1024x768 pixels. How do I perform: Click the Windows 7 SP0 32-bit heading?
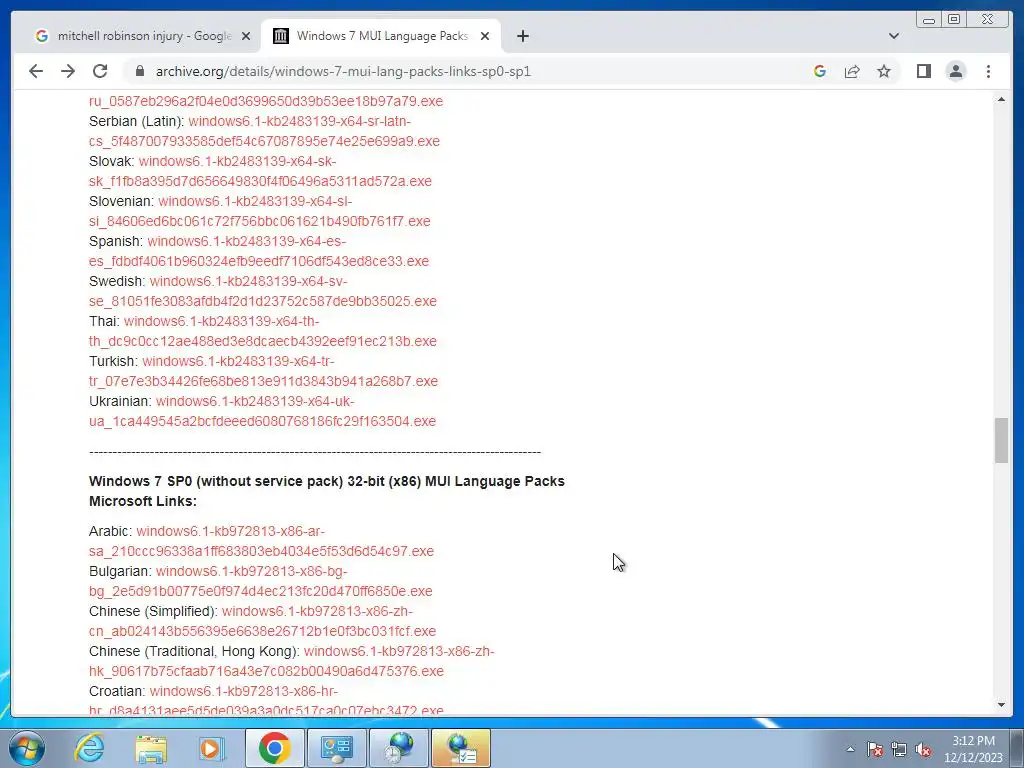[x=327, y=491]
